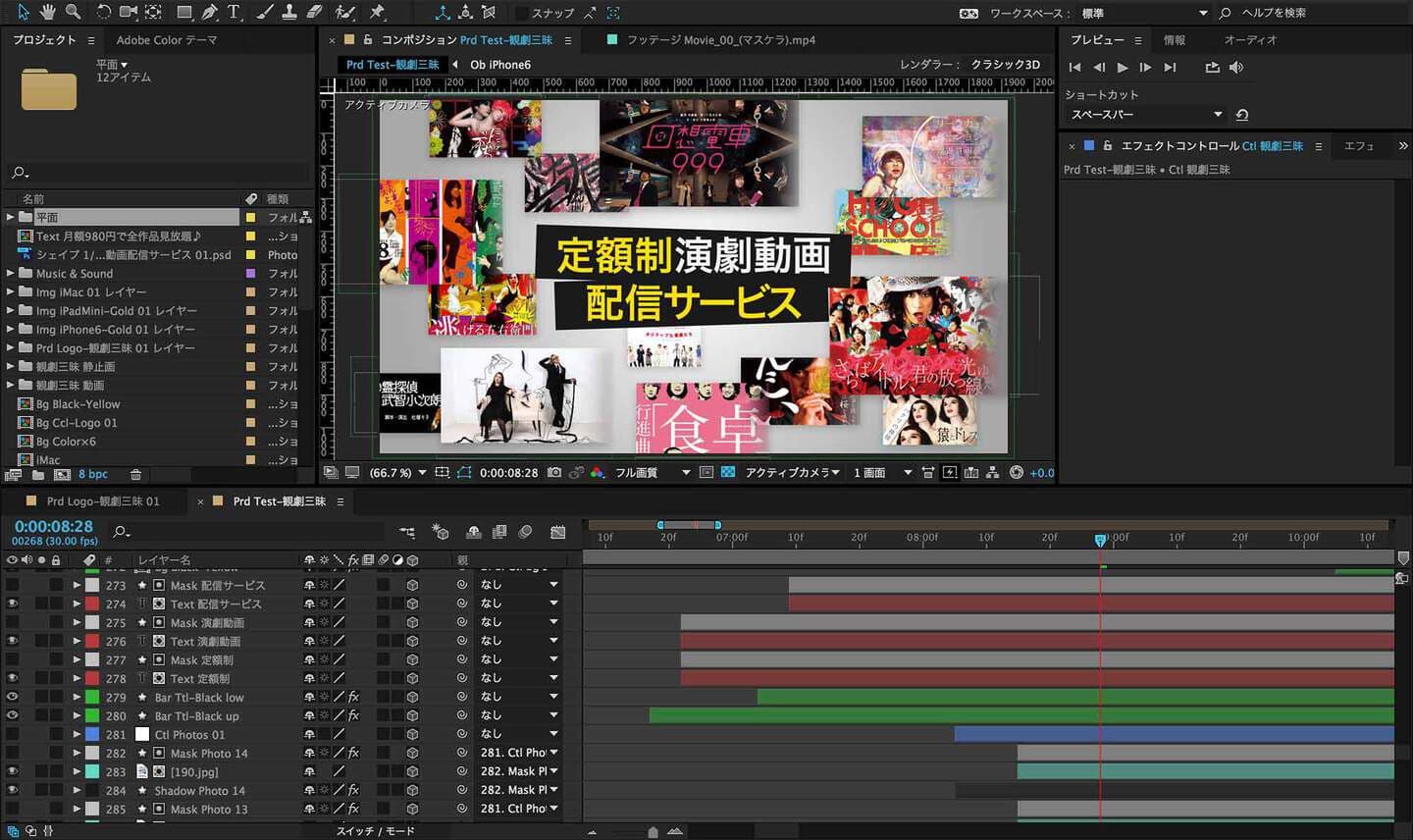Expand the Music & Sound folder
1413x840 pixels.
[x=11, y=274]
